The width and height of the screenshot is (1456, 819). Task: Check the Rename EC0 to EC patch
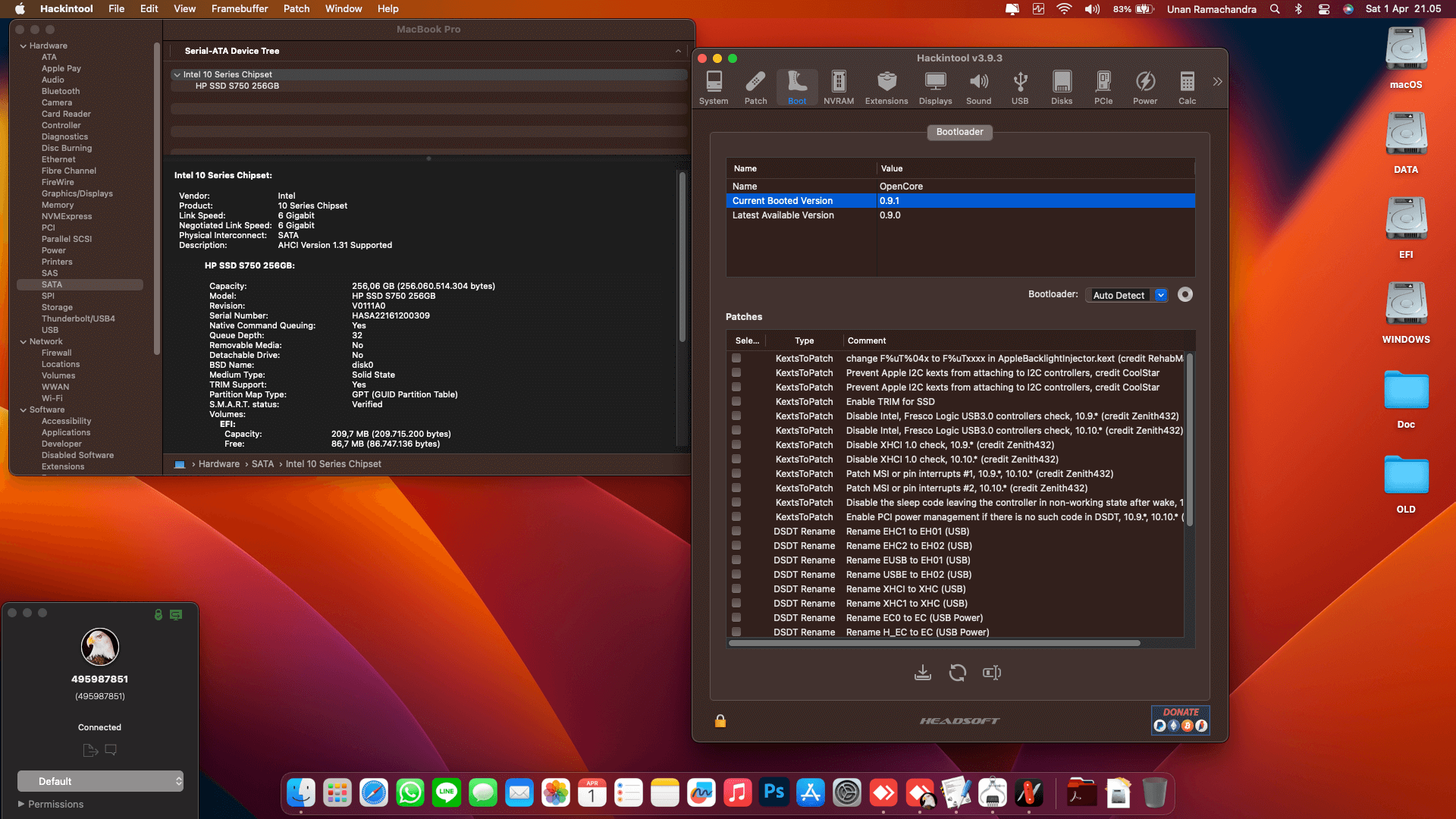pos(736,617)
